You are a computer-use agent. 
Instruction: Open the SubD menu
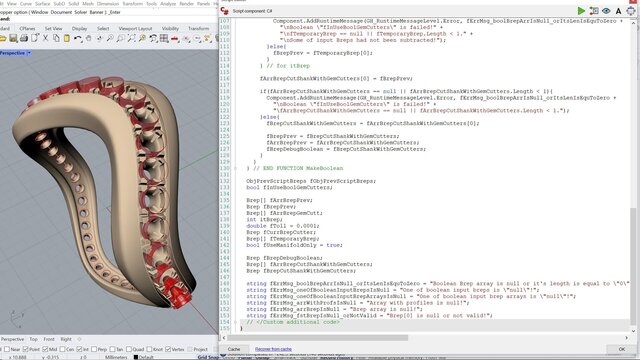59,4
